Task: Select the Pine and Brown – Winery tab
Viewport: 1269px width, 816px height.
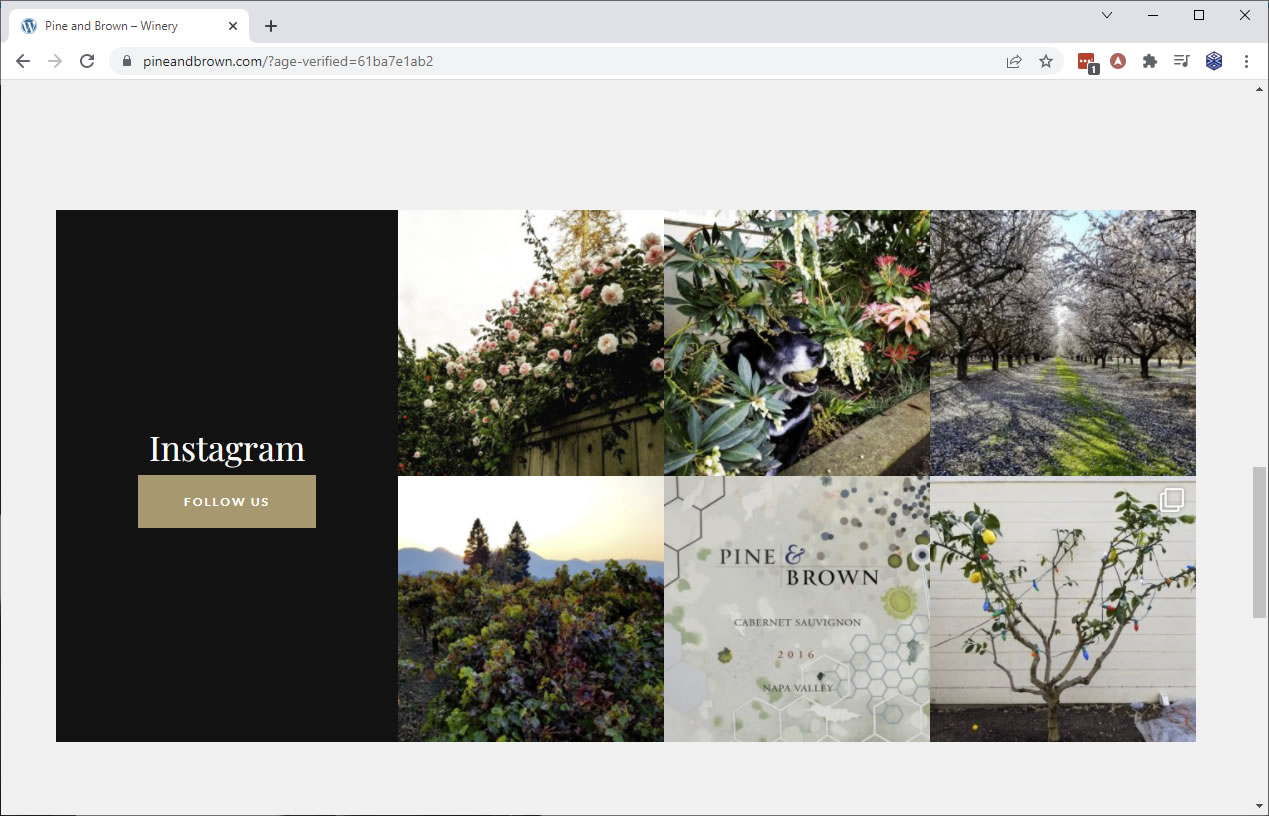Action: pos(120,26)
